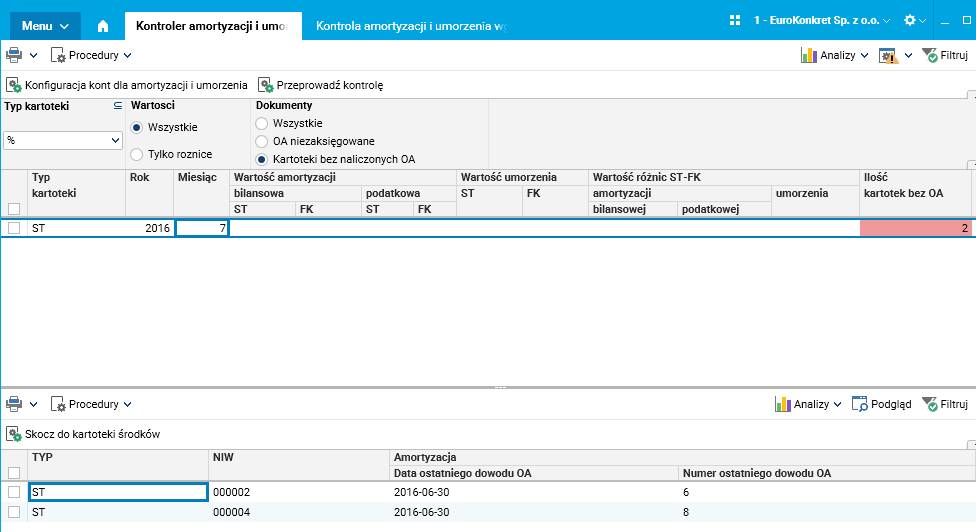Open the EuroKonkret Sp. z o.o. company selector
Viewport: 976px width, 532px height.
pyautogui.click(x=822, y=20)
